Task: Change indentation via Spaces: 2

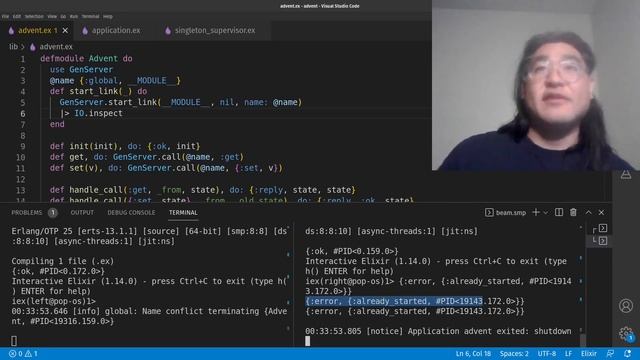Action: pyautogui.click(x=514, y=353)
